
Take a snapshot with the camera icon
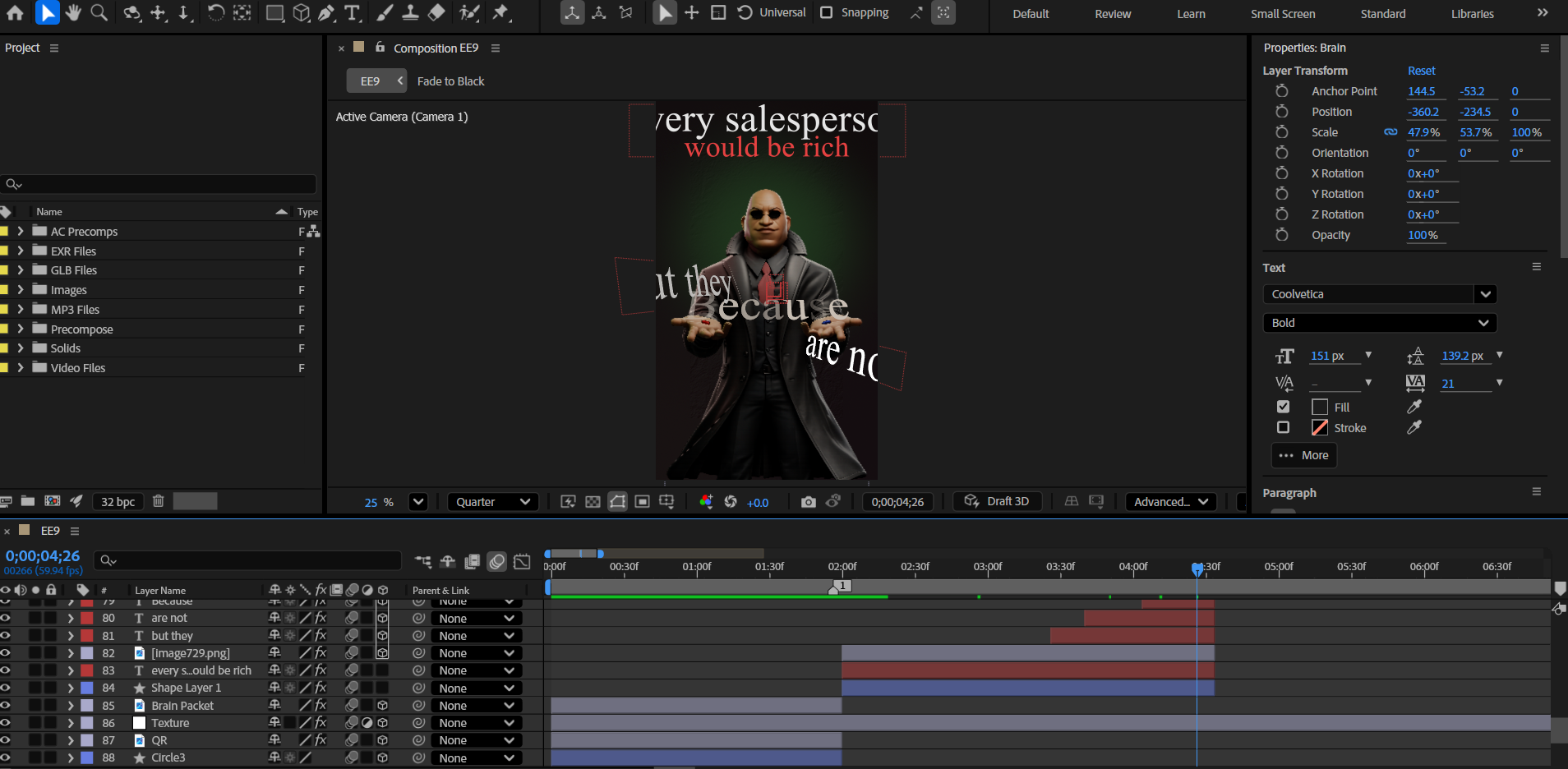pyautogui.click(x=808, y=502)
